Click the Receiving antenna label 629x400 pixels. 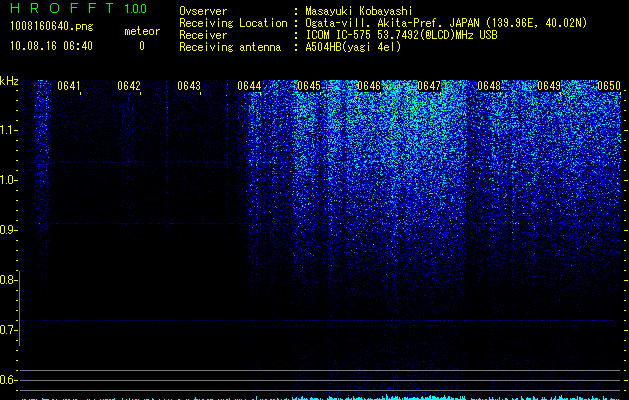230,47
